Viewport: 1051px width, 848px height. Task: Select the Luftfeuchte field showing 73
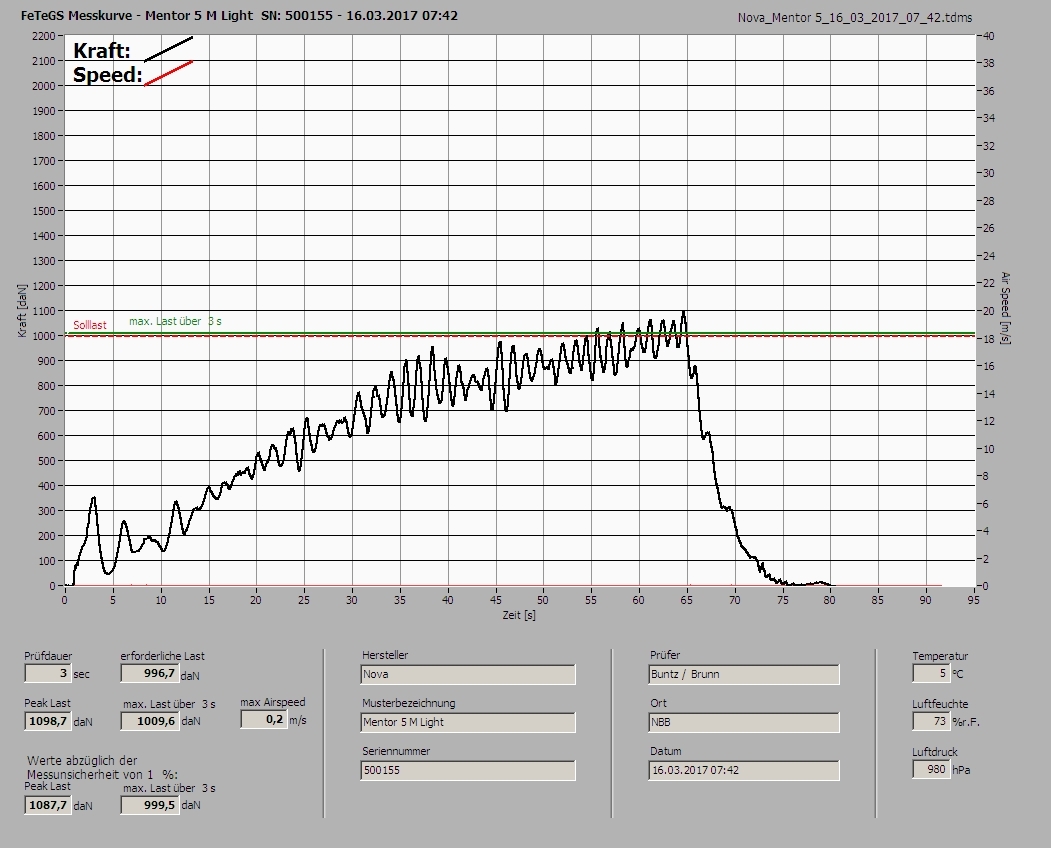[931, 721]
